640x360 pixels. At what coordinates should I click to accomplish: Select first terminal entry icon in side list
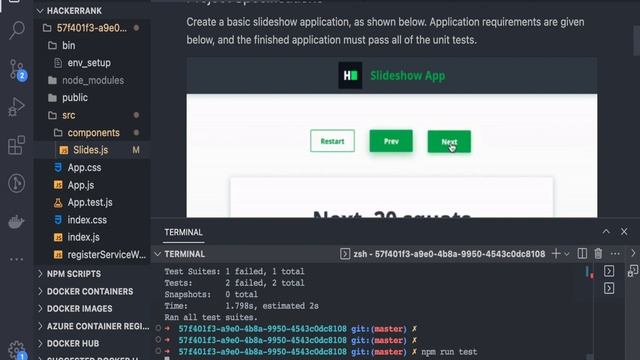(609, 271)
